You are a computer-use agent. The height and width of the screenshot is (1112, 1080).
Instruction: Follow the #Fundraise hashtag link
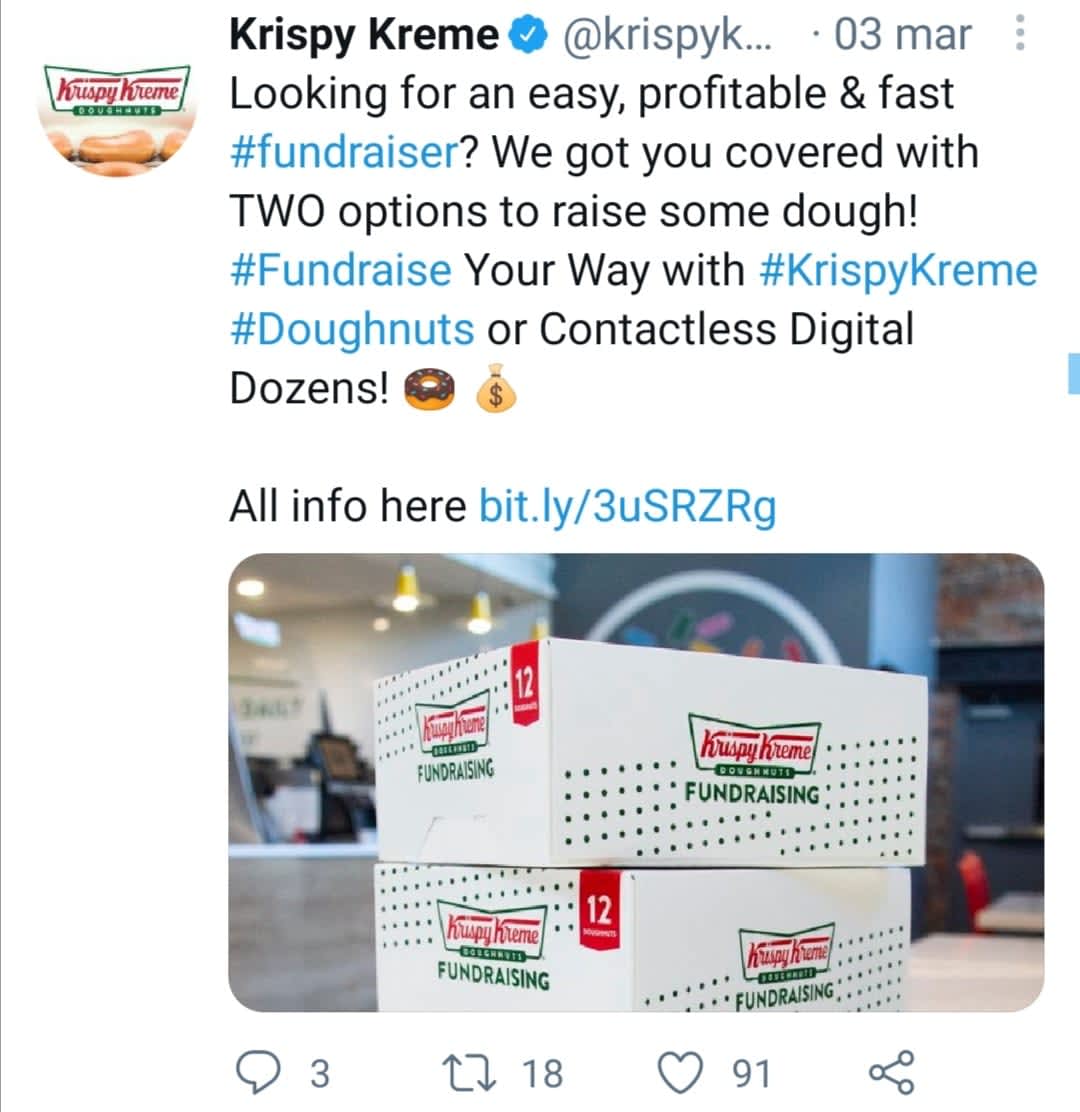(x=340, y=270)
